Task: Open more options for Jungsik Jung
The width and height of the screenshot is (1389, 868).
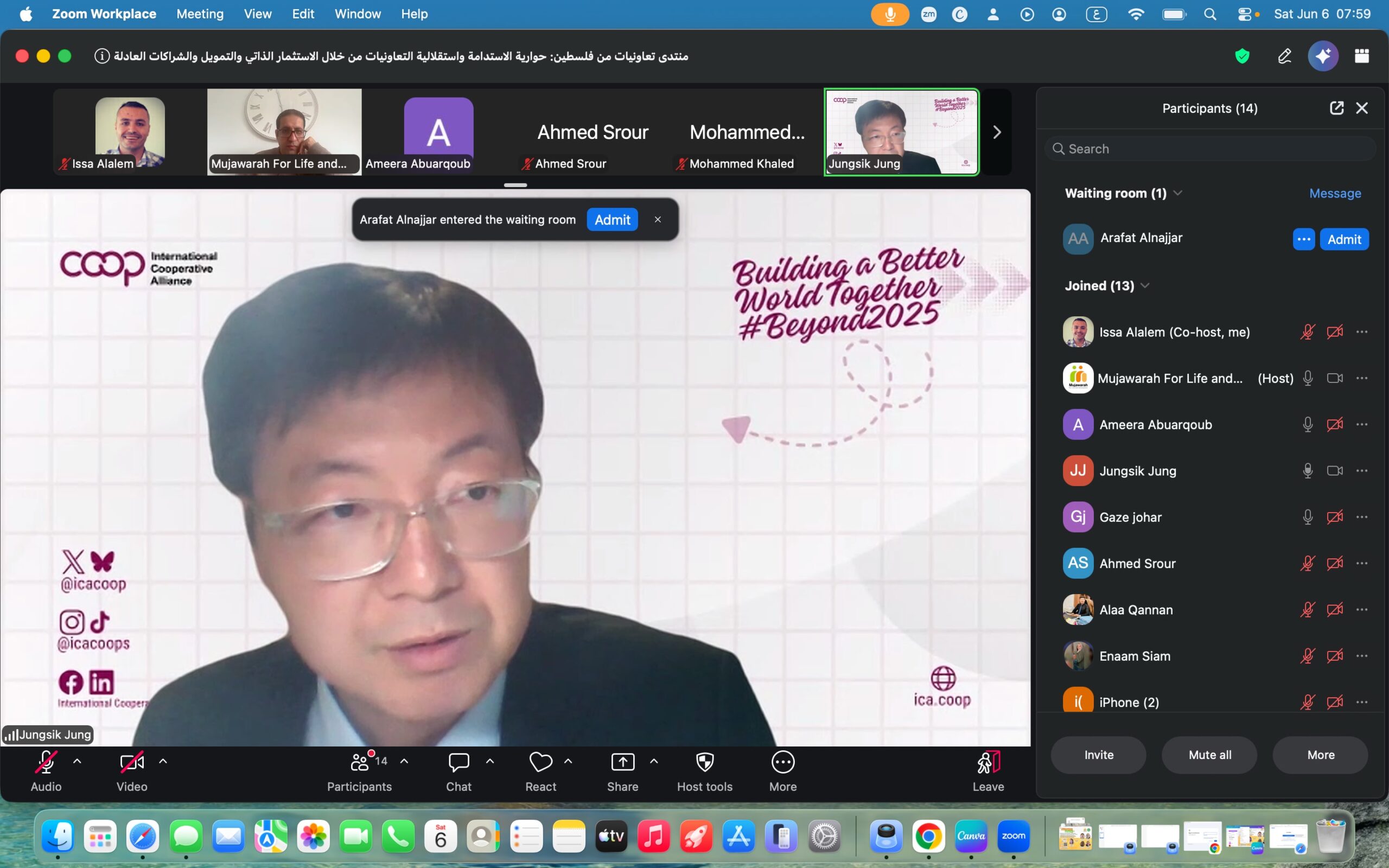Action: click(x=1362, y=471)
